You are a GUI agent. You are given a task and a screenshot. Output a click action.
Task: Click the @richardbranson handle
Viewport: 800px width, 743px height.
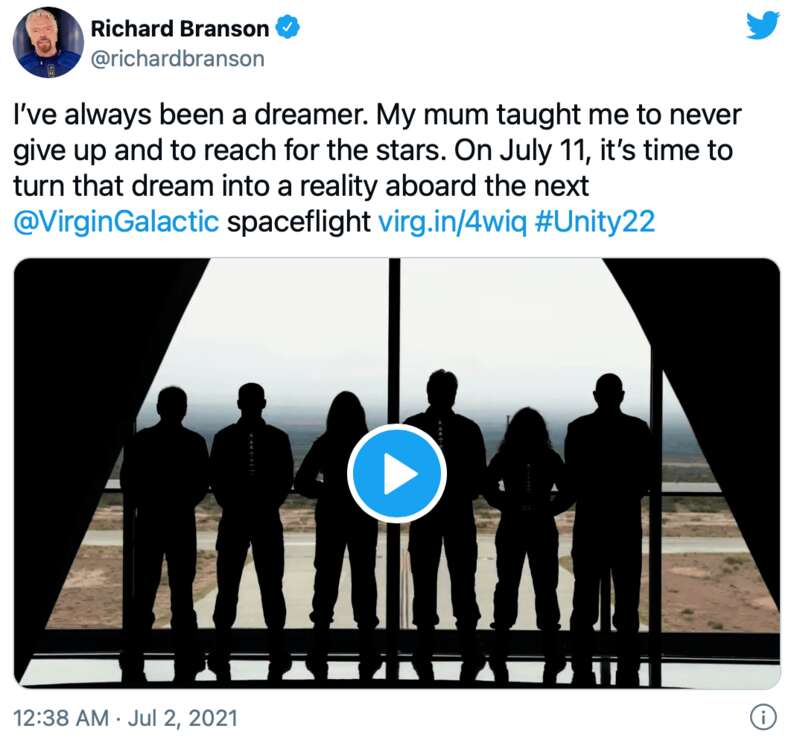[x=178, y=59]
